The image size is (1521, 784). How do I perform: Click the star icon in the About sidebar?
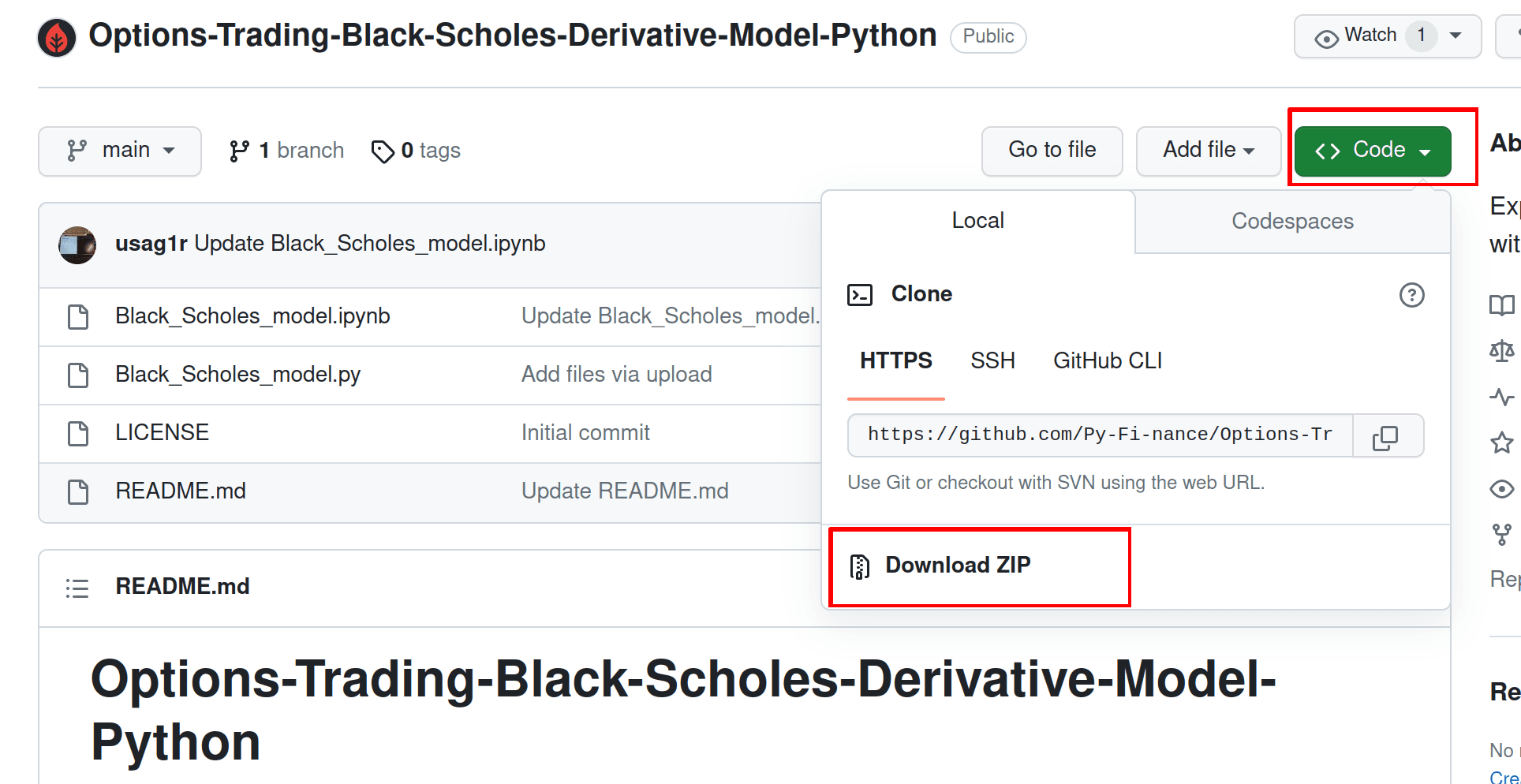[x=1501, y=442]
